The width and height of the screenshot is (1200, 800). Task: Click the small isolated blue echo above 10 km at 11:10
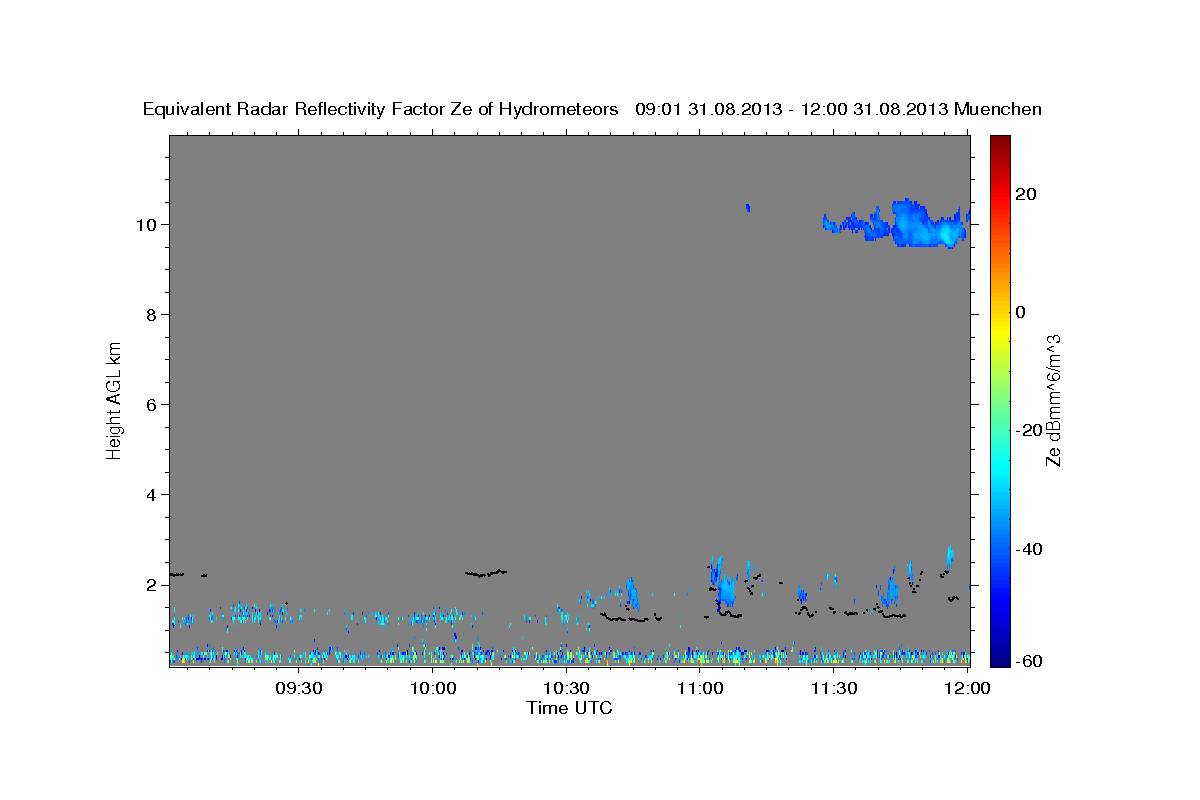pos(747,207)
